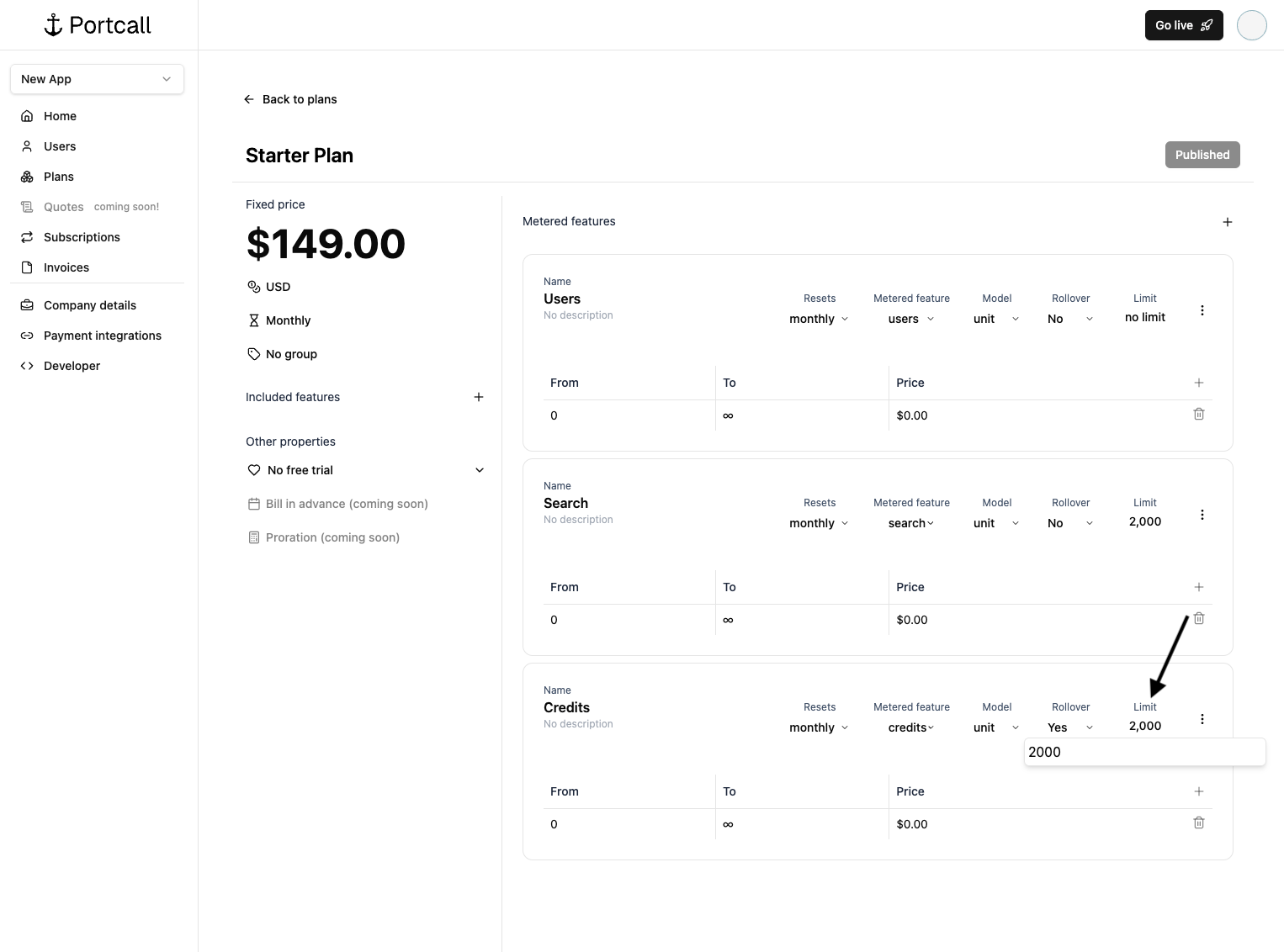Open the Users feature three-dot menu
1284x952 pixels.
(1202, 310)
